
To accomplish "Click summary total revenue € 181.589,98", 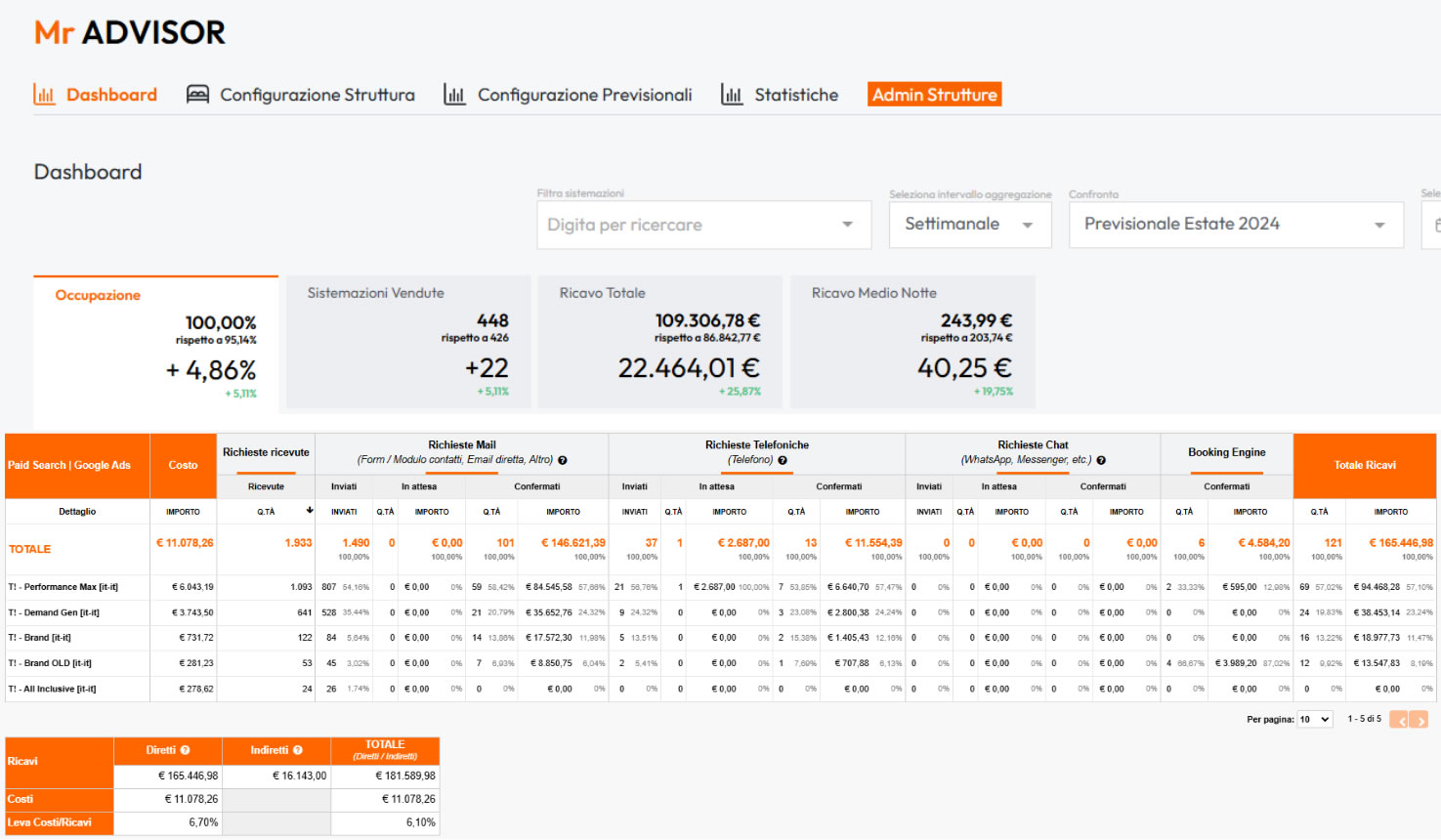I will click(x=405, y=776).
